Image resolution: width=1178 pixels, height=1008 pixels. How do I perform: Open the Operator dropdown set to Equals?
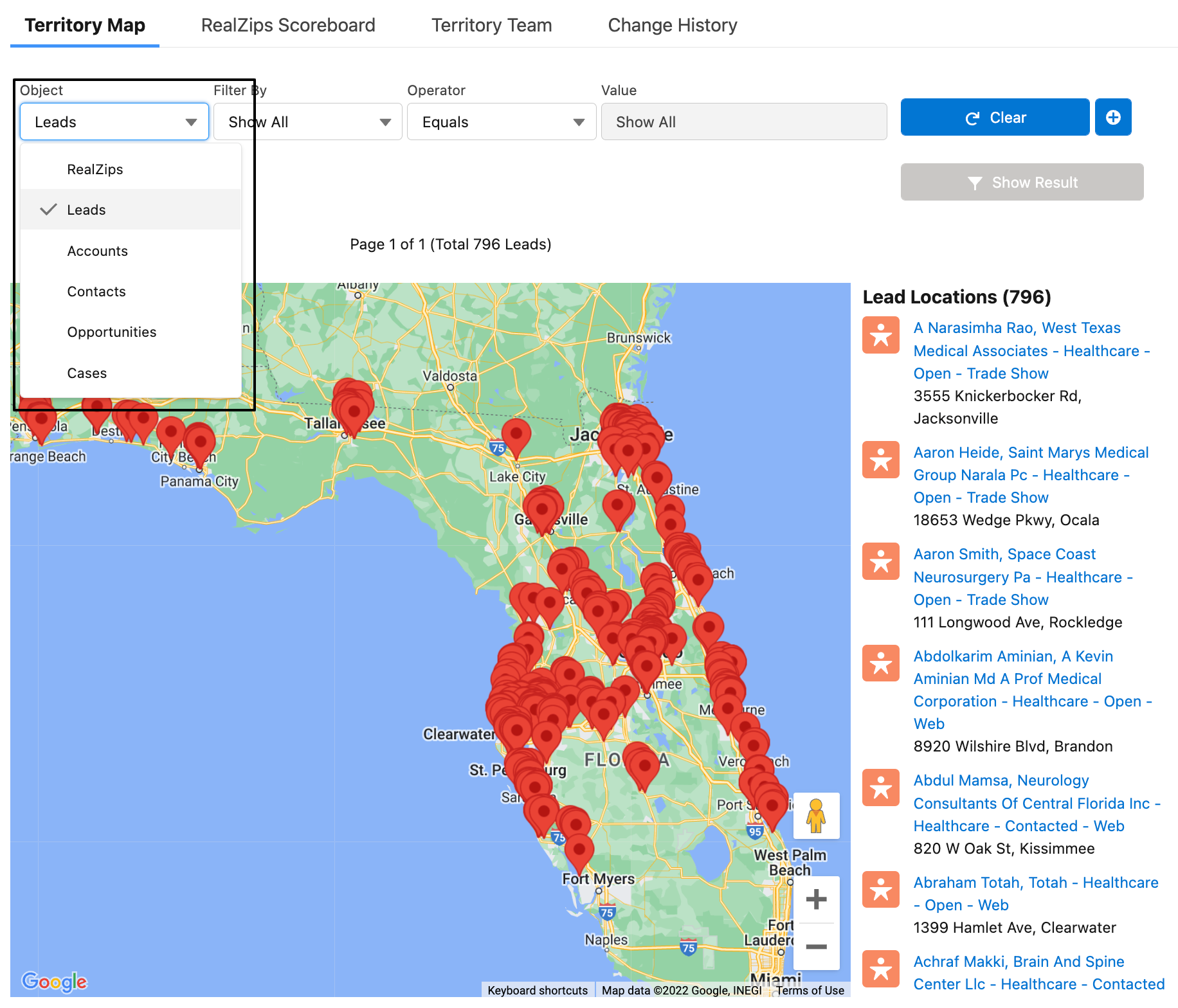(x=502, y=122)
